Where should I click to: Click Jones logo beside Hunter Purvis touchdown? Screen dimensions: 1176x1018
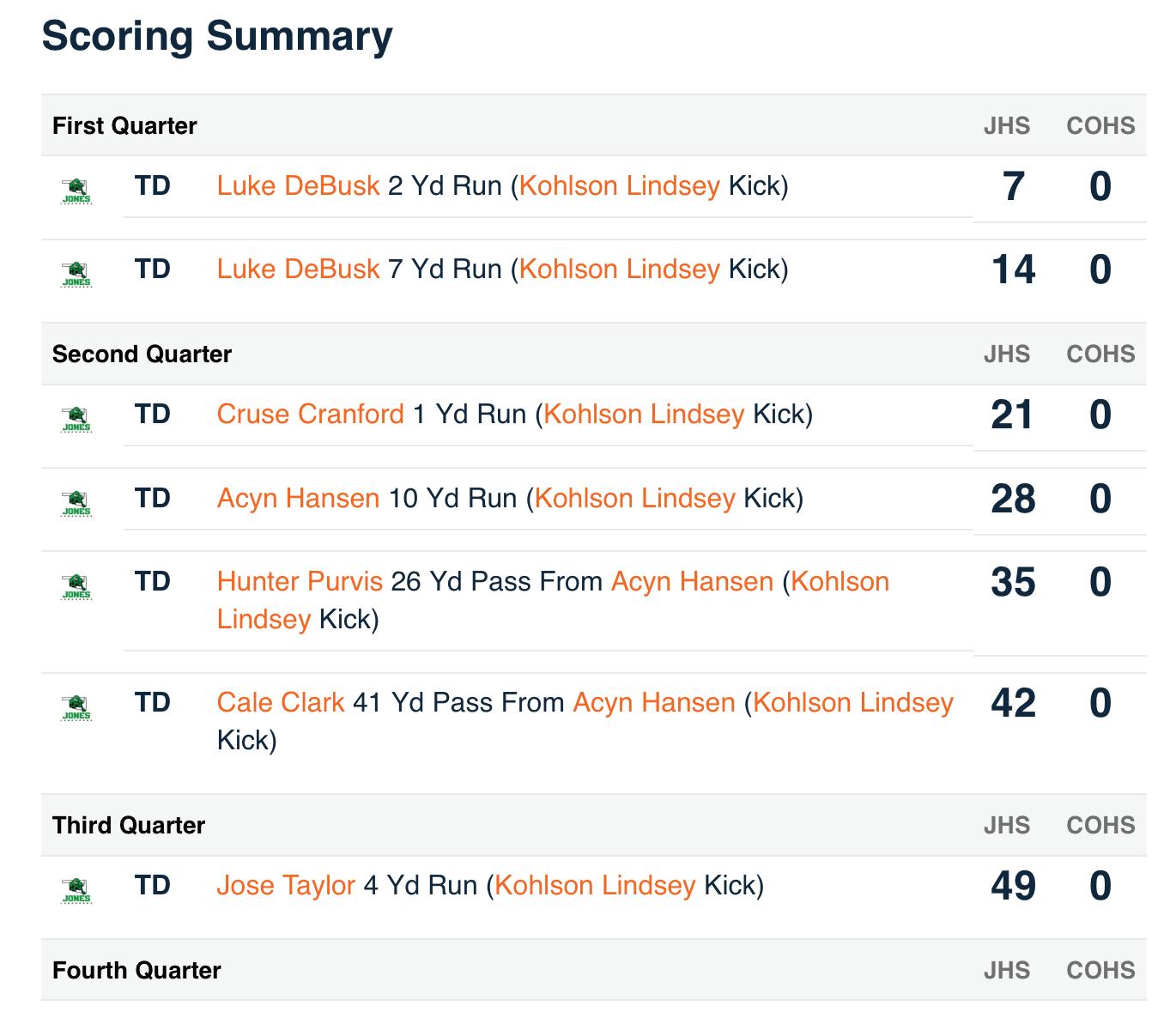tap(76, 585)
